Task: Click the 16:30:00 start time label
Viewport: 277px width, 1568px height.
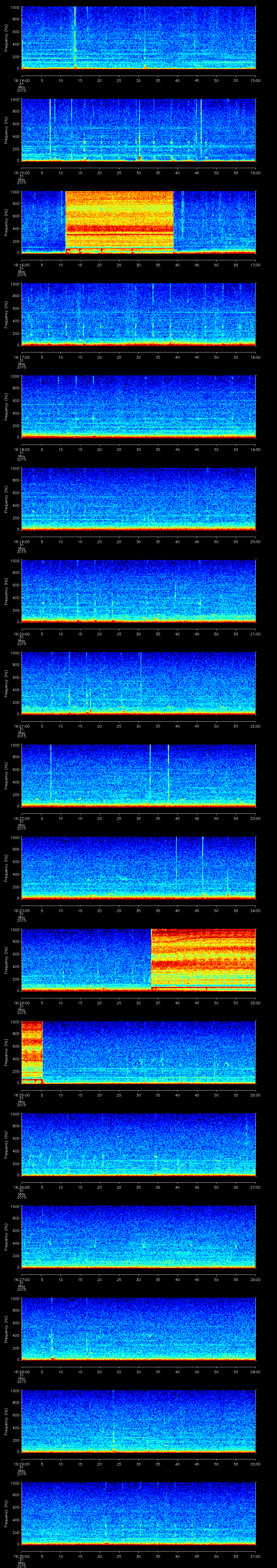Action: coord(21,1556)
